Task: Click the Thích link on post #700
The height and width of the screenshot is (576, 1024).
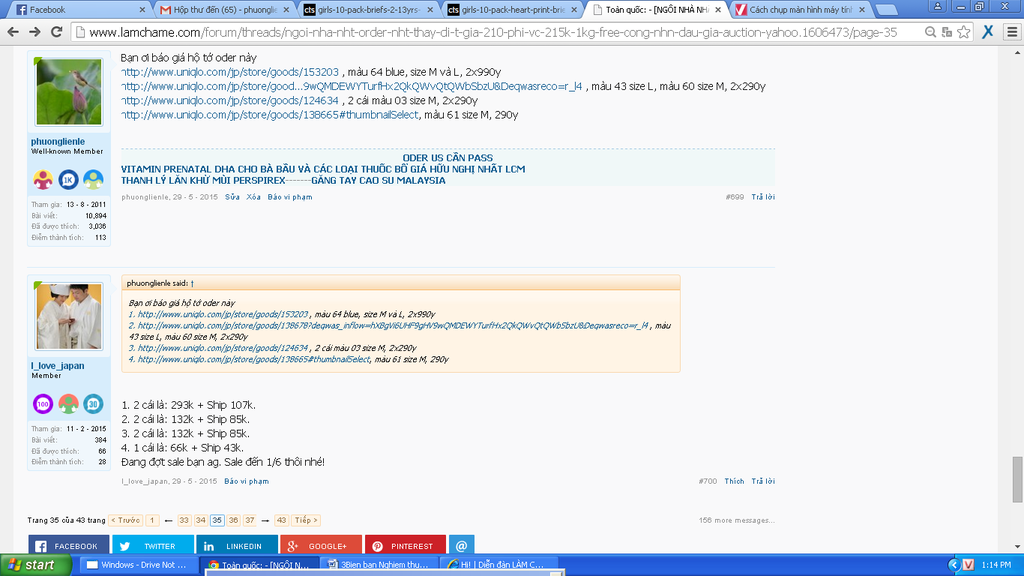Action: [x=734, y=481]
